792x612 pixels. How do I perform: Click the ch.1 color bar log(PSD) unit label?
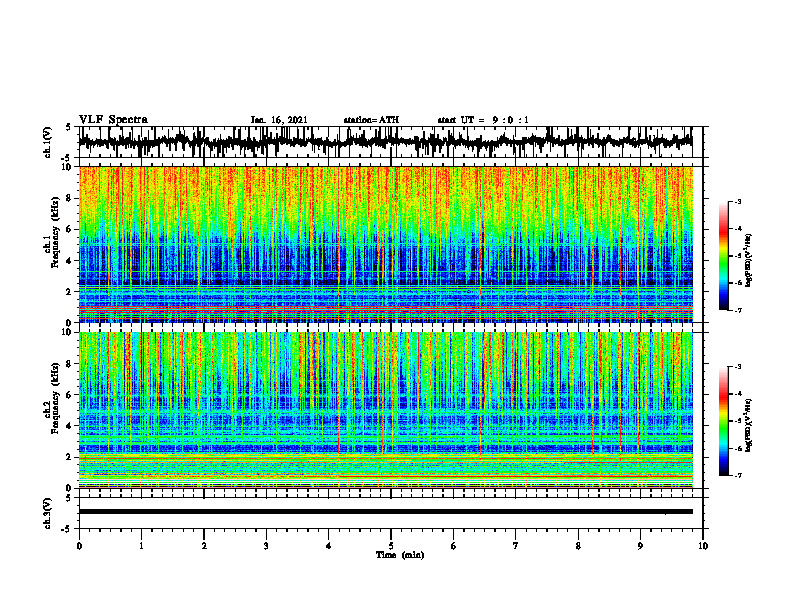[750, 261]
